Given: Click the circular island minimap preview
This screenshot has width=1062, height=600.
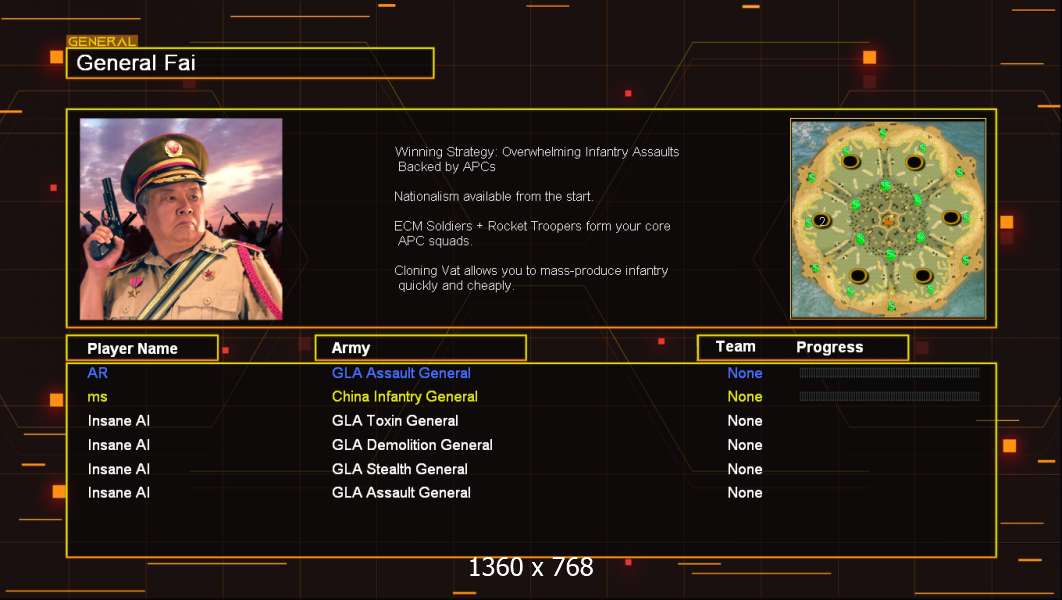Looking at the screenshot, I should (888, 219).
